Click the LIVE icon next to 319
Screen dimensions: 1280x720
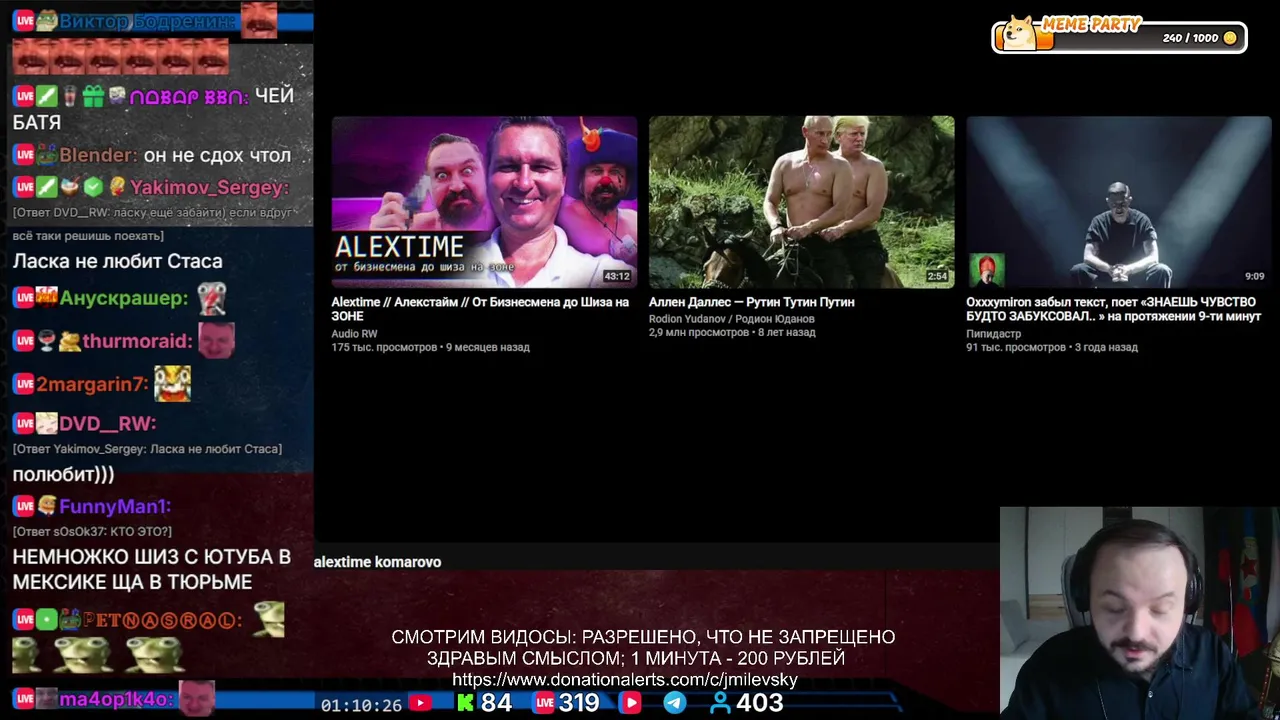click(x=544, y=703)
